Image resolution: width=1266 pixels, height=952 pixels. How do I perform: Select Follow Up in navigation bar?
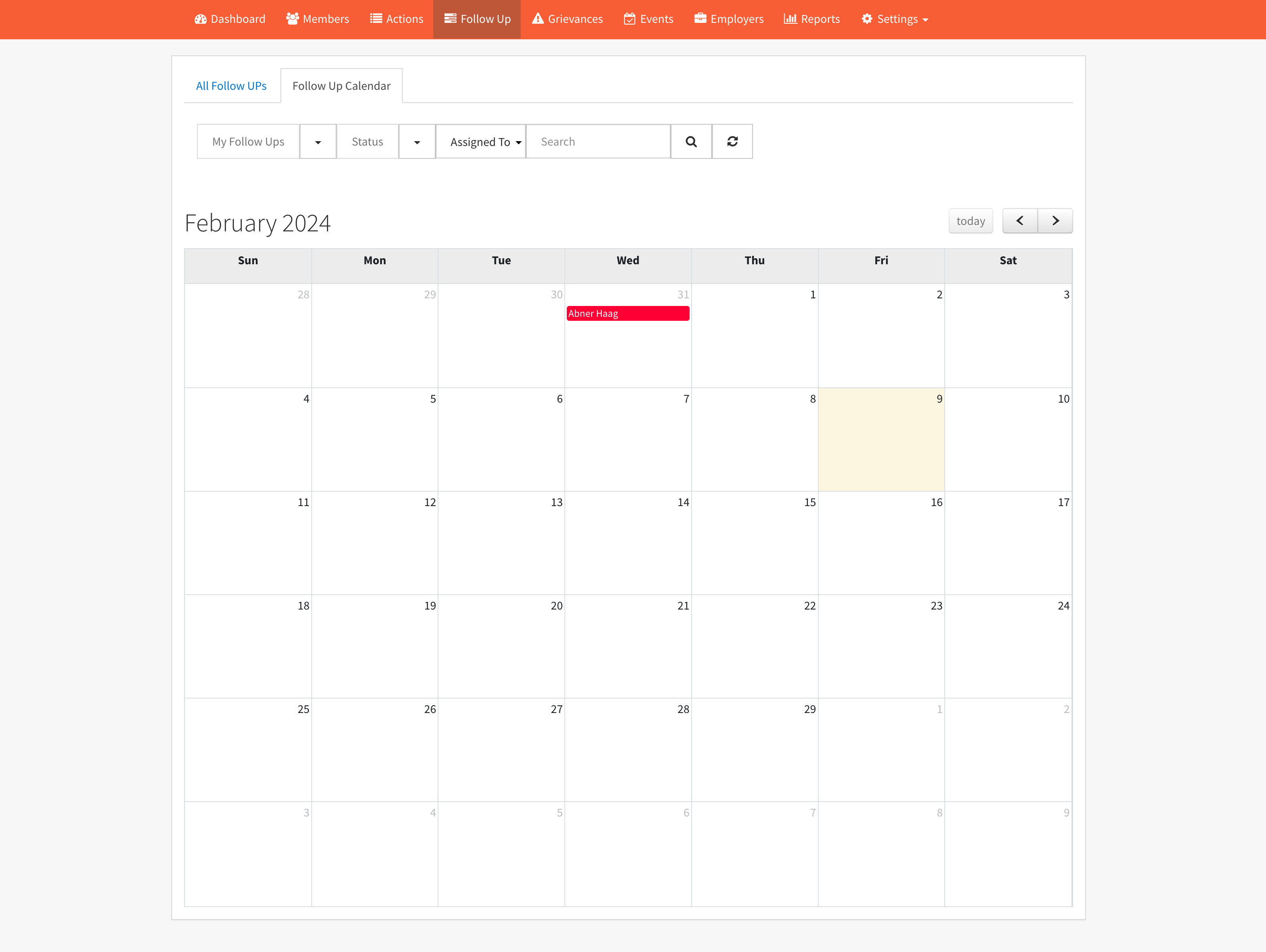pos(477,19)
